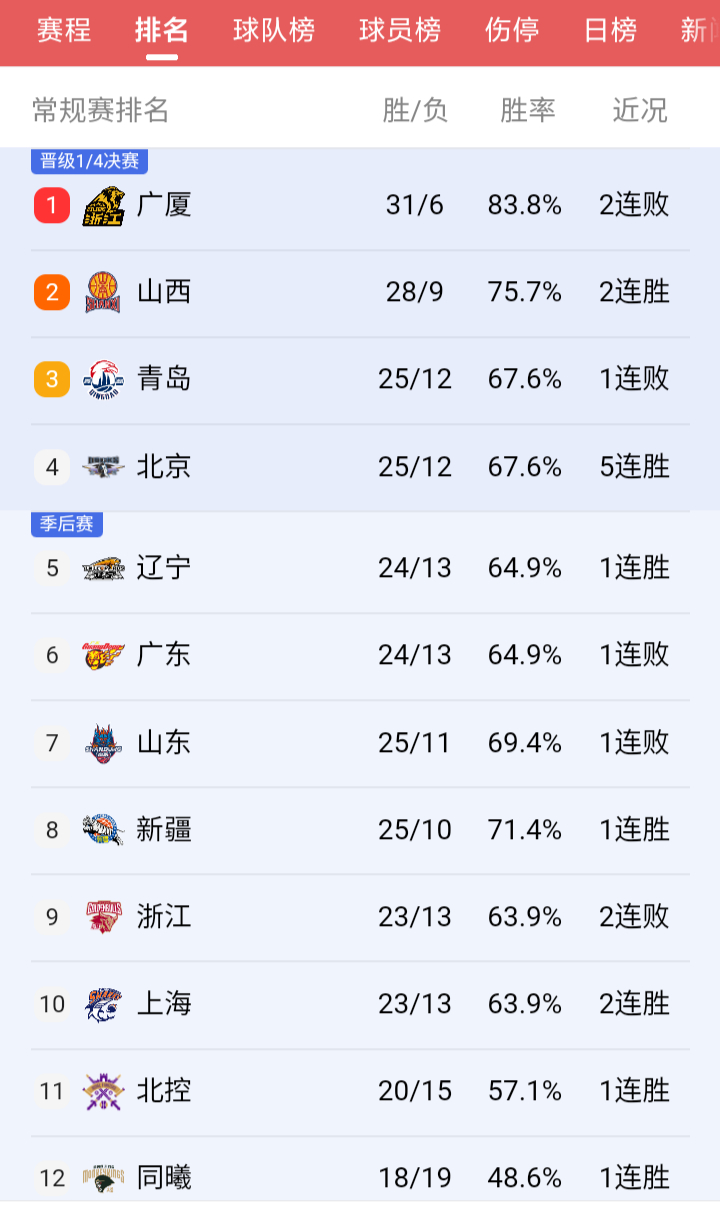This screenshot has width=720, height=1205.
Task: Open the 北京 team logo
Action: 104,467
